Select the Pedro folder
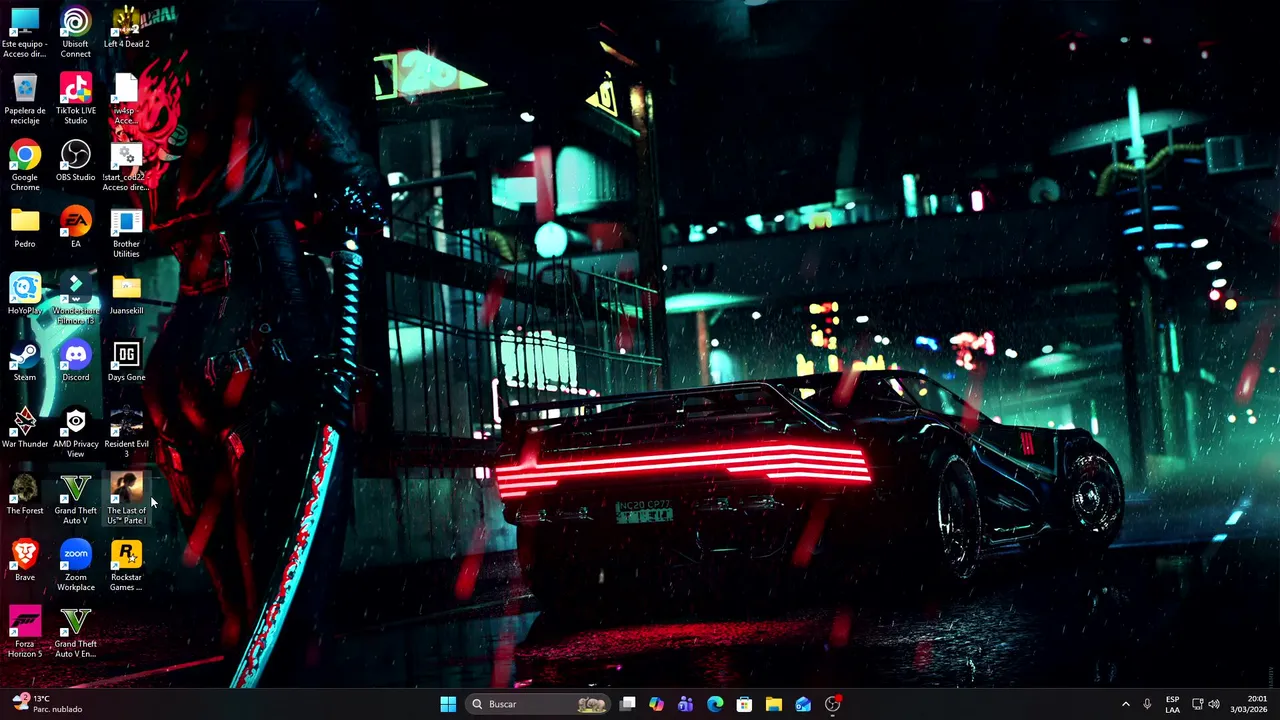 coord(25,227)
